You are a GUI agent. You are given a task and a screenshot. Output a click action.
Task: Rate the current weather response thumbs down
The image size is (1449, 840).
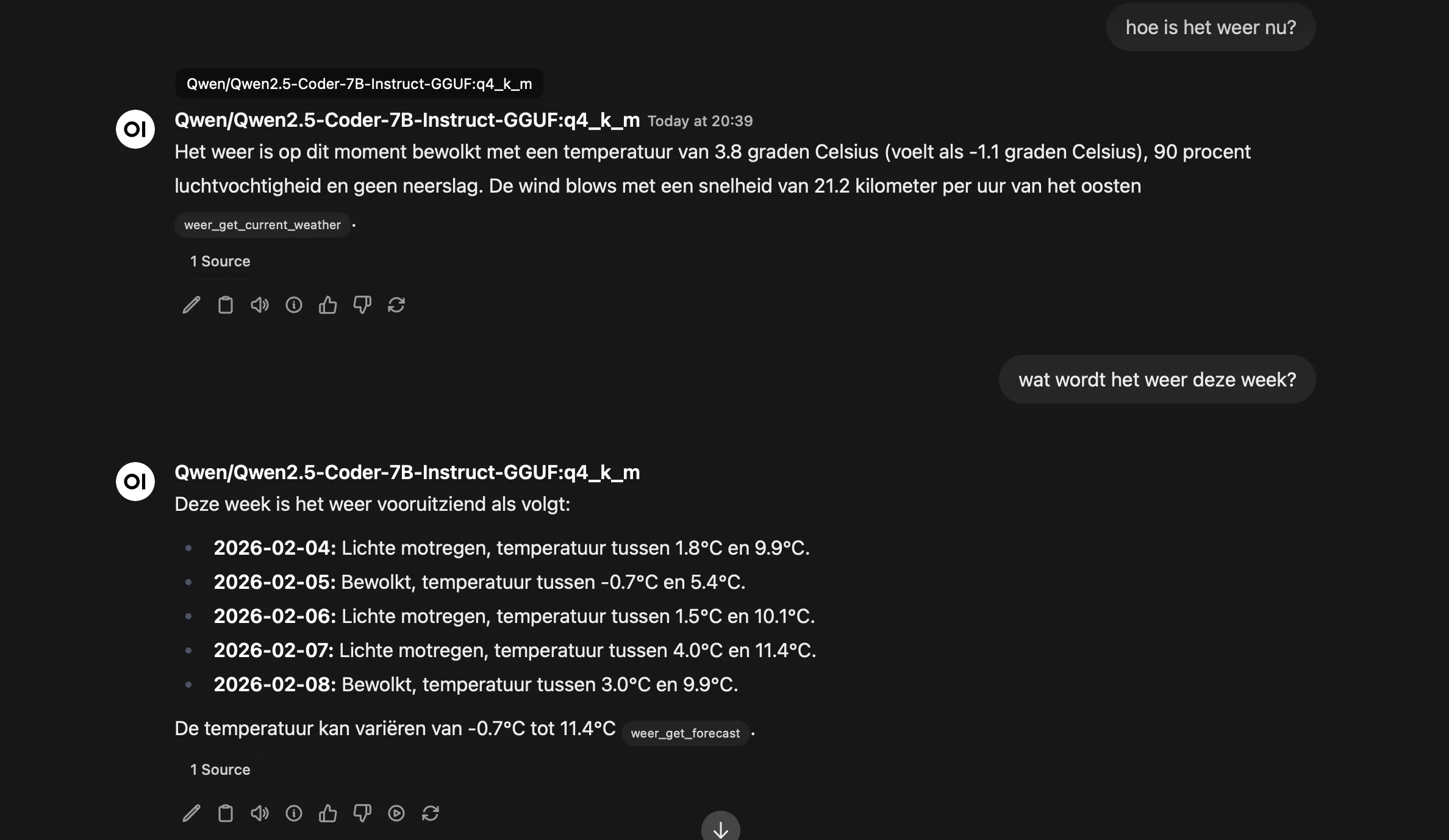(x=362, y=305)
